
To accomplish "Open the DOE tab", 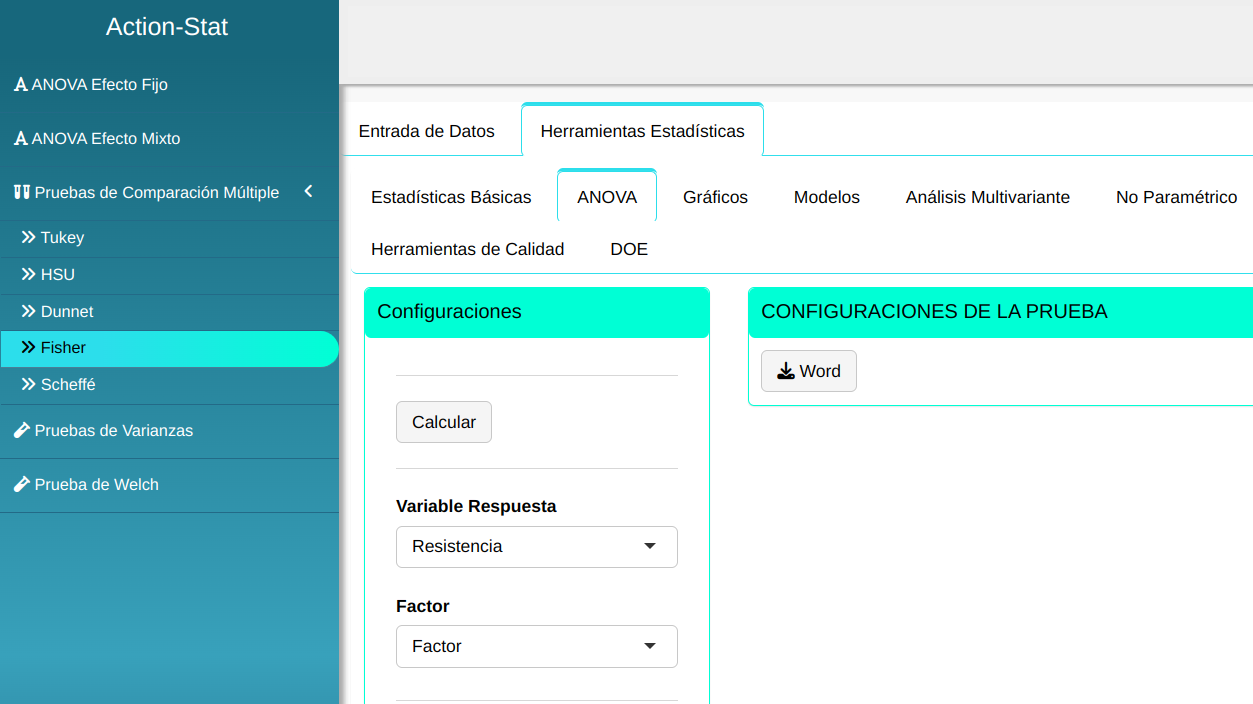I will [629, 249].
